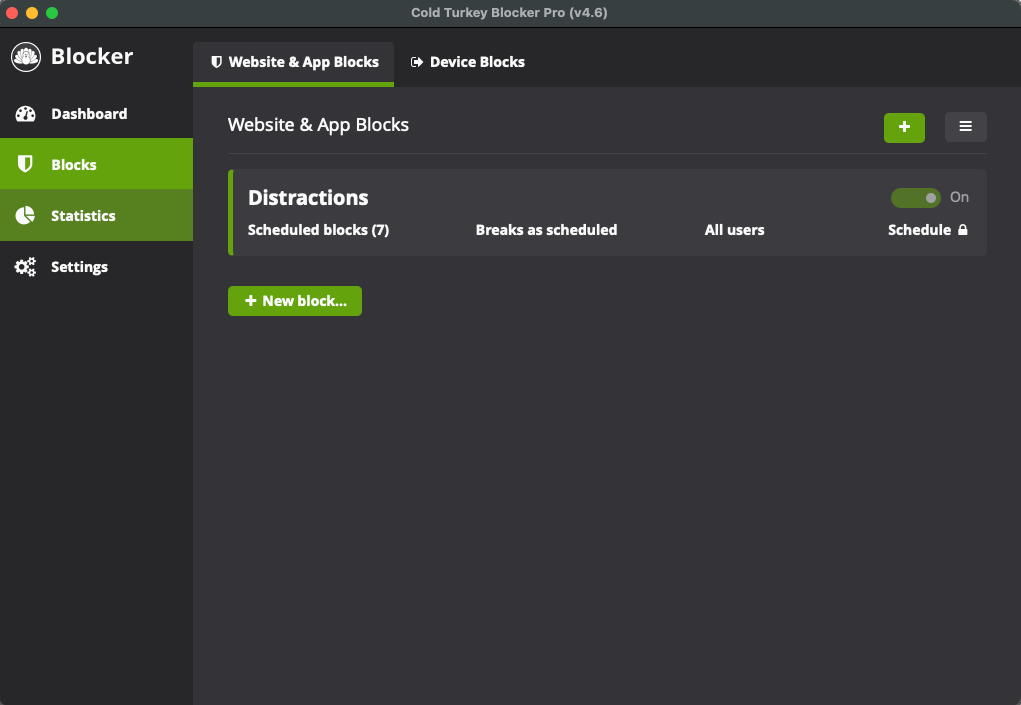Open the Distractions block title

308,198
